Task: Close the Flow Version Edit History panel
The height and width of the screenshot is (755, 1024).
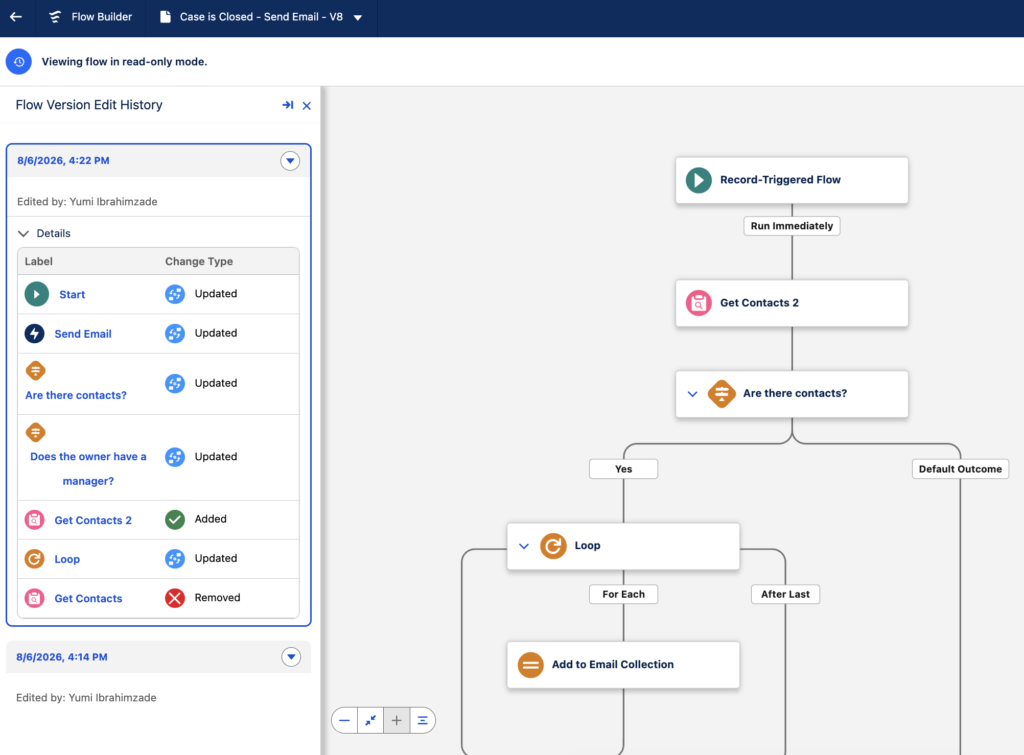Action: click(x=306, y=106)
